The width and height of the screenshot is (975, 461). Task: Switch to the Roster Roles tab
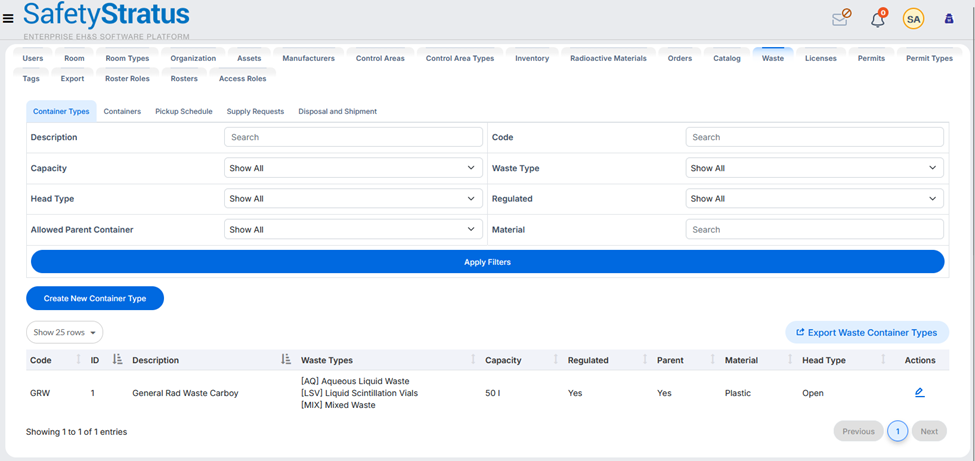(x=127, y=78)
